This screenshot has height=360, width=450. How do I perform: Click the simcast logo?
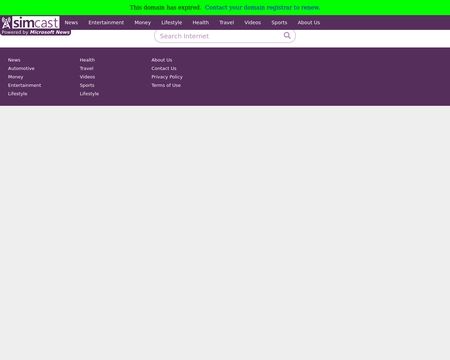pos(30,22)
